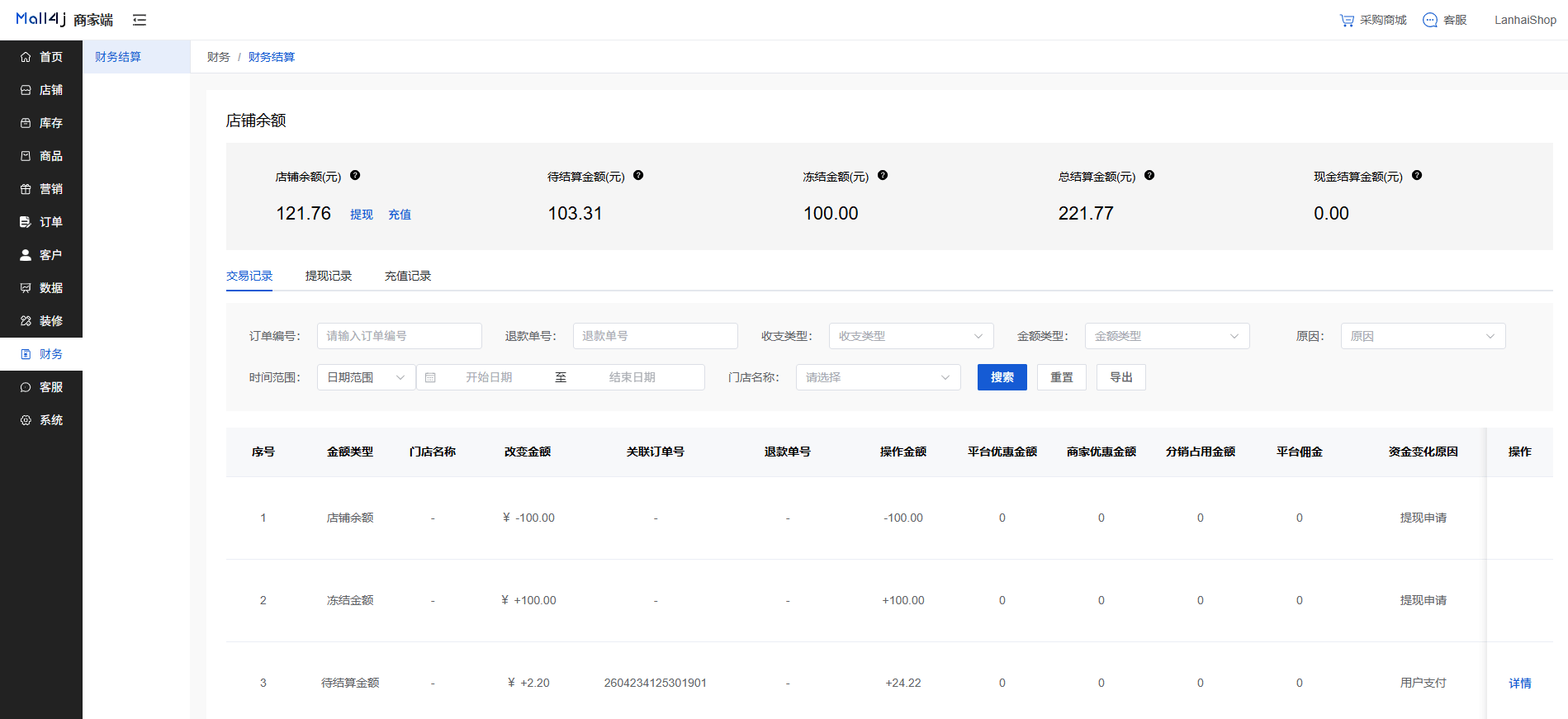The height and width of the screenshot is (719, 1568).
Task: Click the 改变金额 column header
Action: point(528,452)
